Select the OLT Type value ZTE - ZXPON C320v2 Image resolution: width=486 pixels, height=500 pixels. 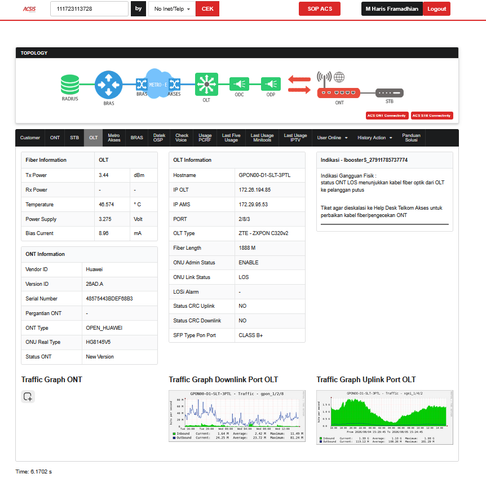[x=263, y=233]
